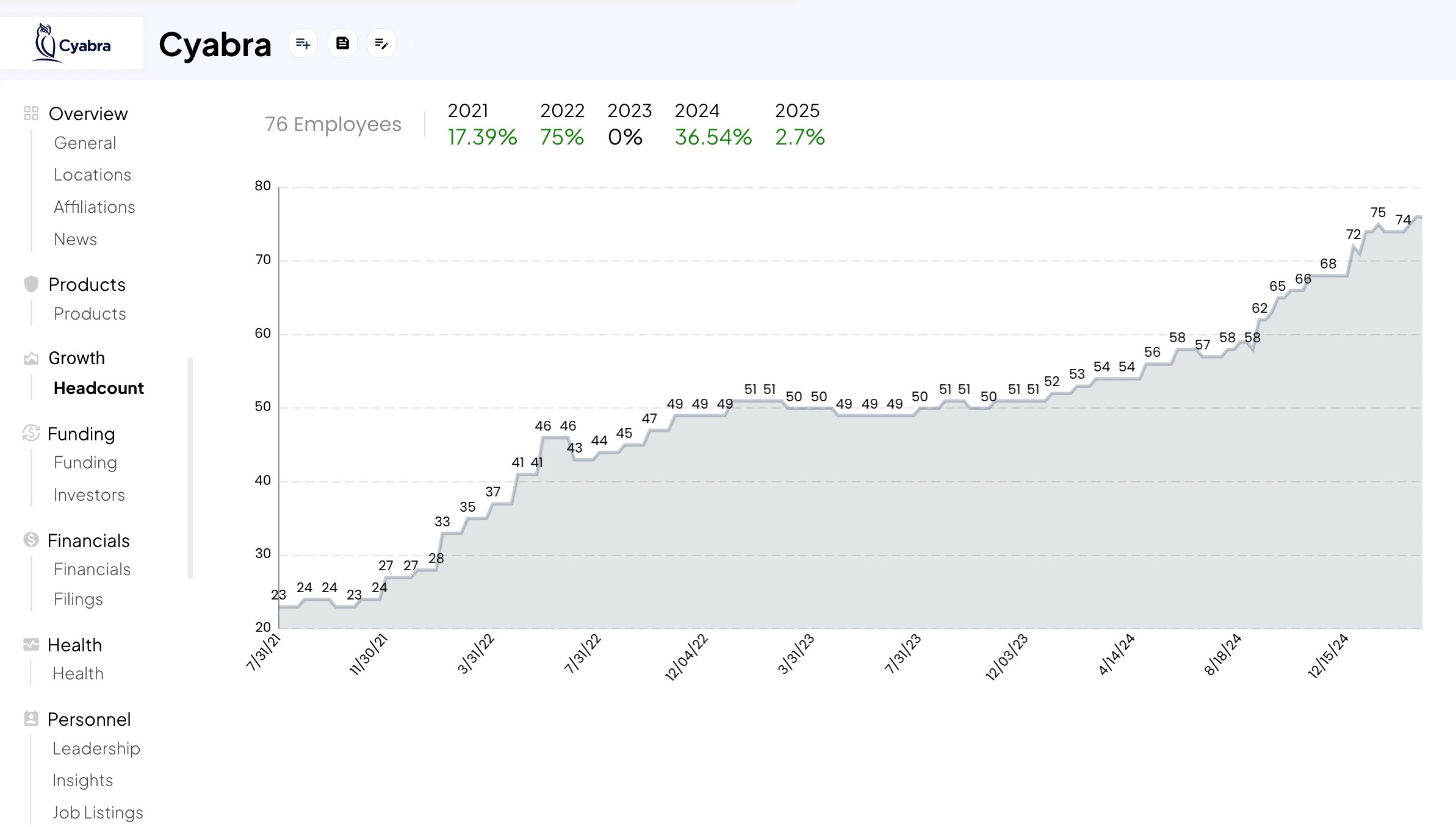1456x827 pixels.
Task: Click the 7/31/23 x-axis date label
Action: click(x=903, y=653)
